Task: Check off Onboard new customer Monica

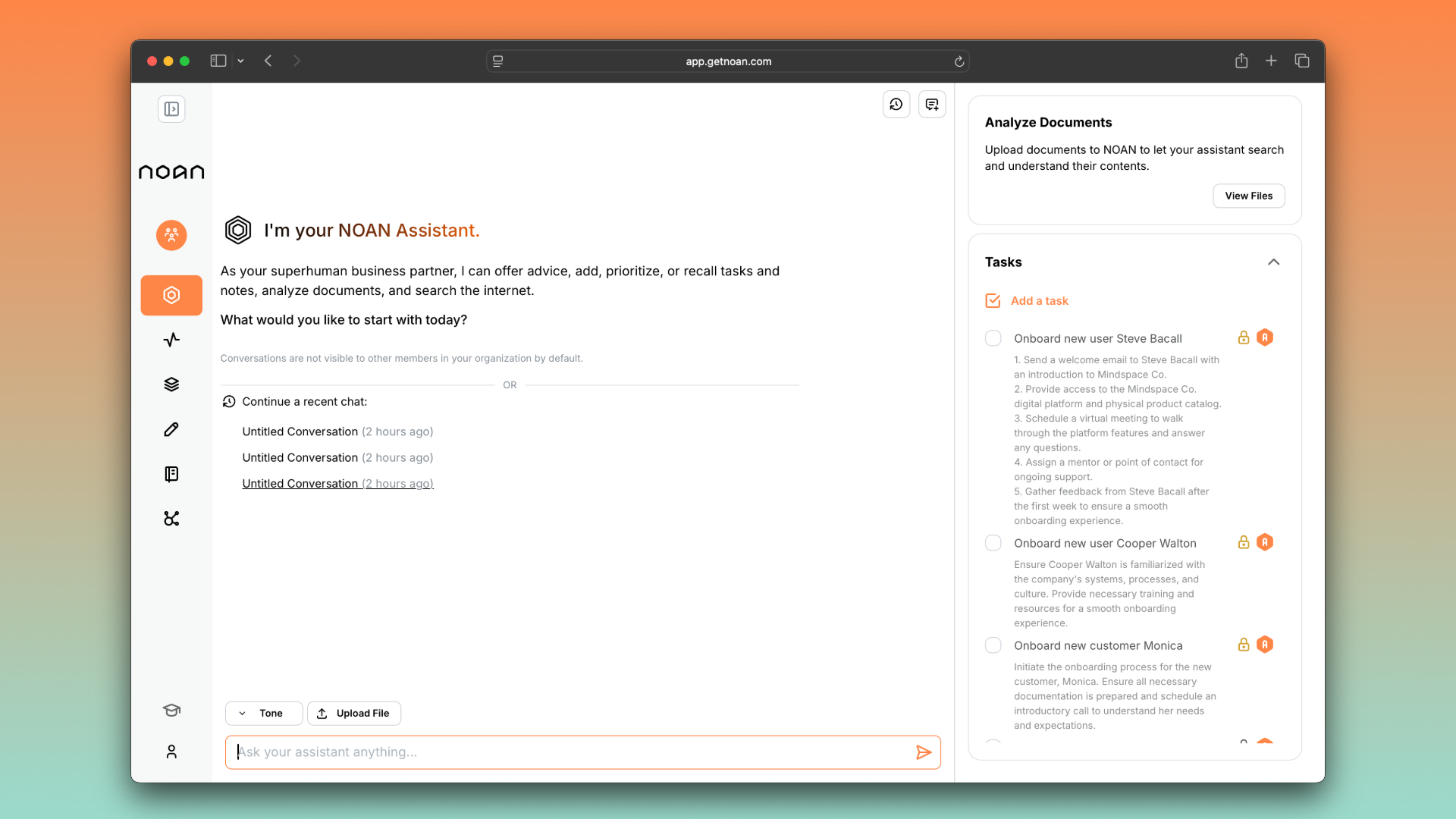Action: tap(993, 645)
